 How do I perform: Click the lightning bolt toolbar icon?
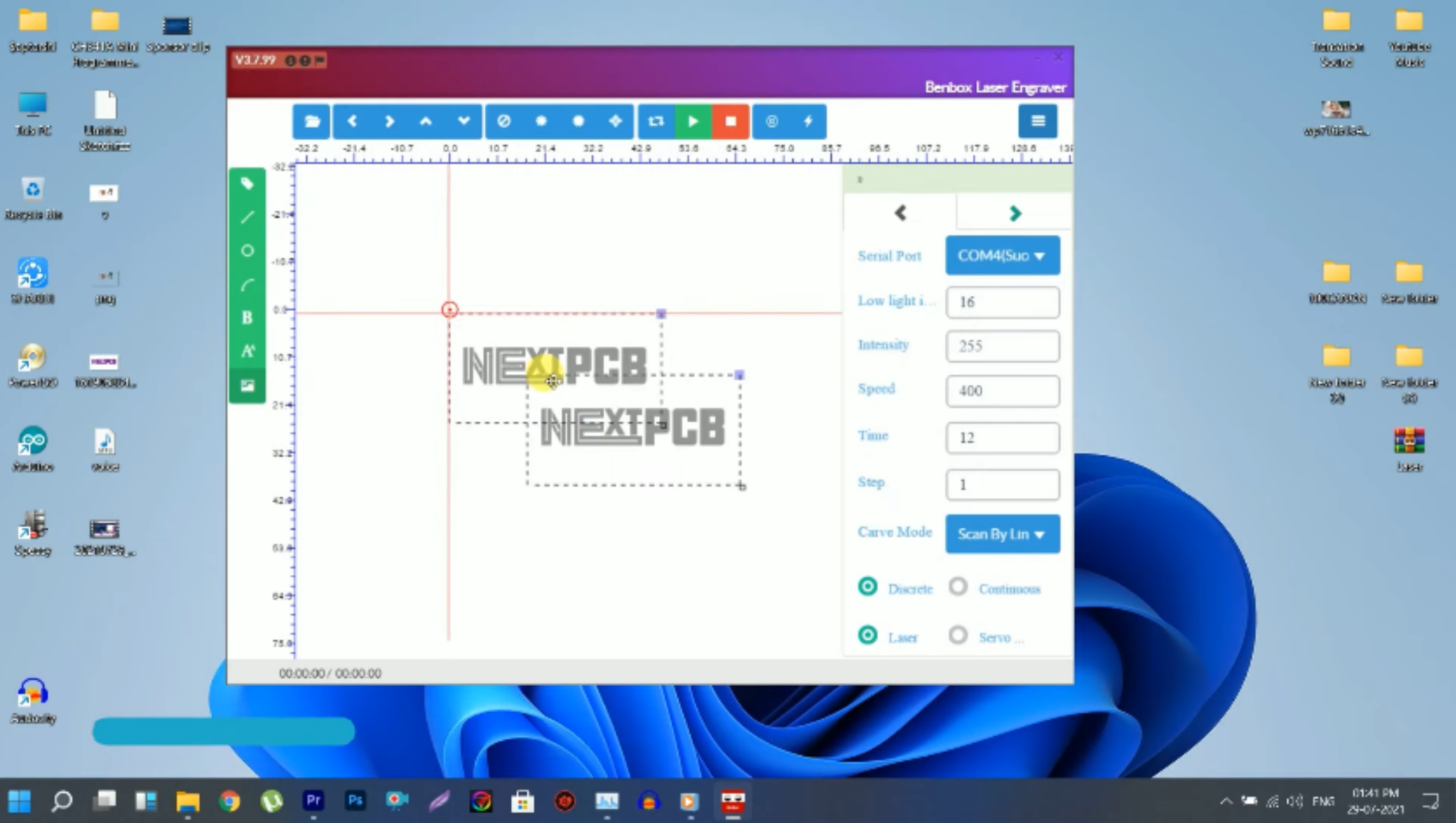808,121
